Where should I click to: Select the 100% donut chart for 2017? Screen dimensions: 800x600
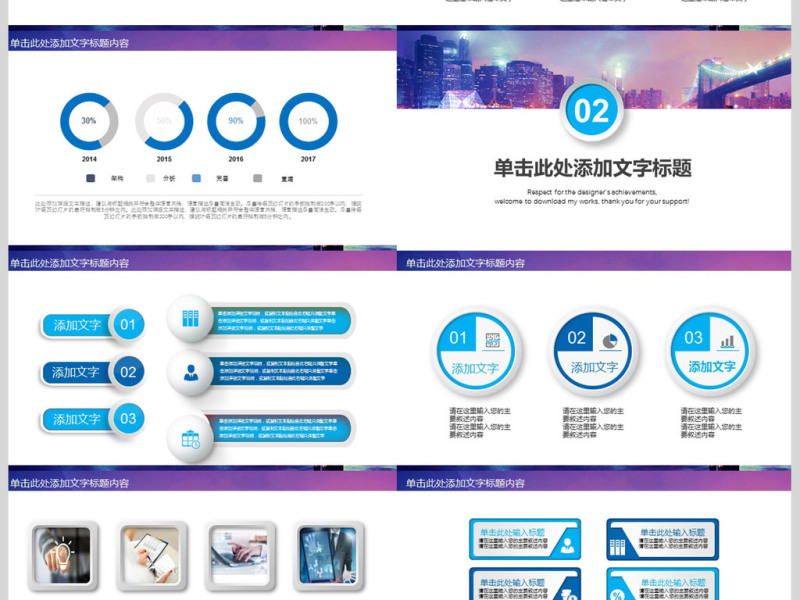308,121
